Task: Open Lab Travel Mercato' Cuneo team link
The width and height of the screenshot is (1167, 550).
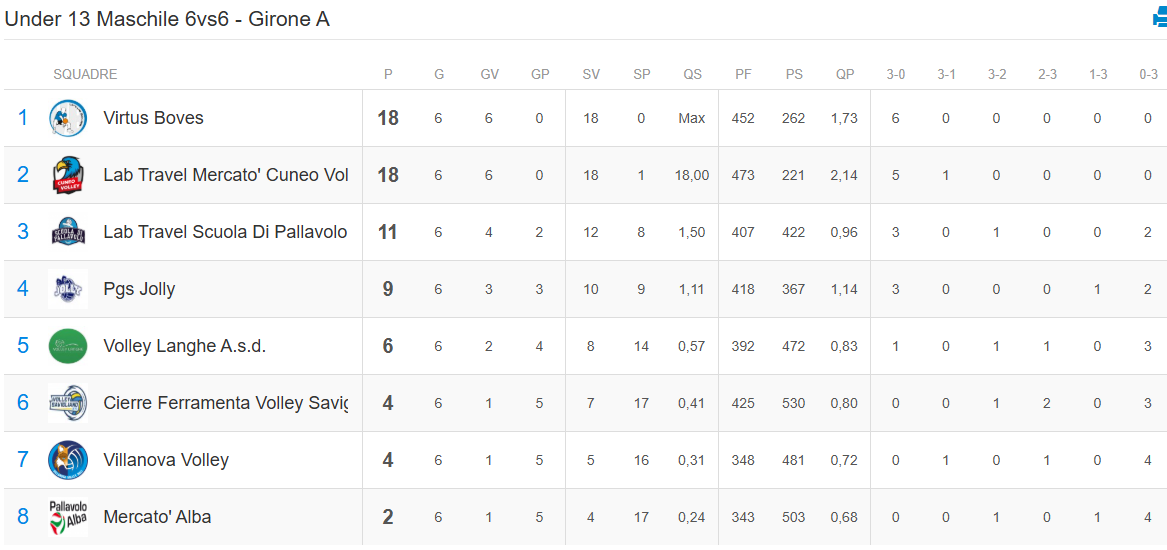Action: 225,175
